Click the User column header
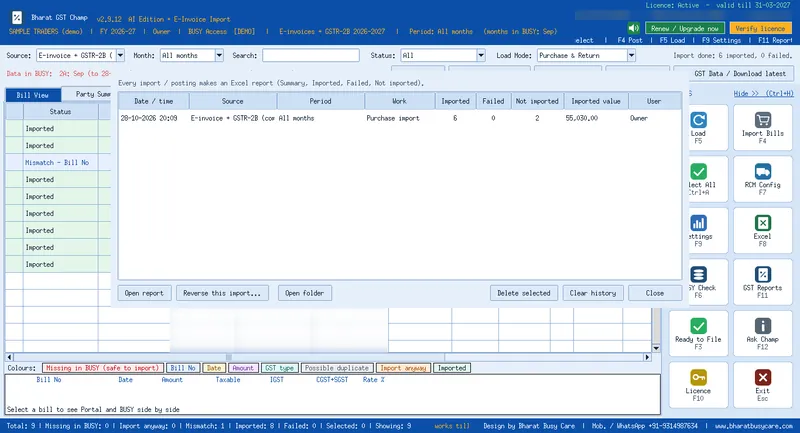 654,101
